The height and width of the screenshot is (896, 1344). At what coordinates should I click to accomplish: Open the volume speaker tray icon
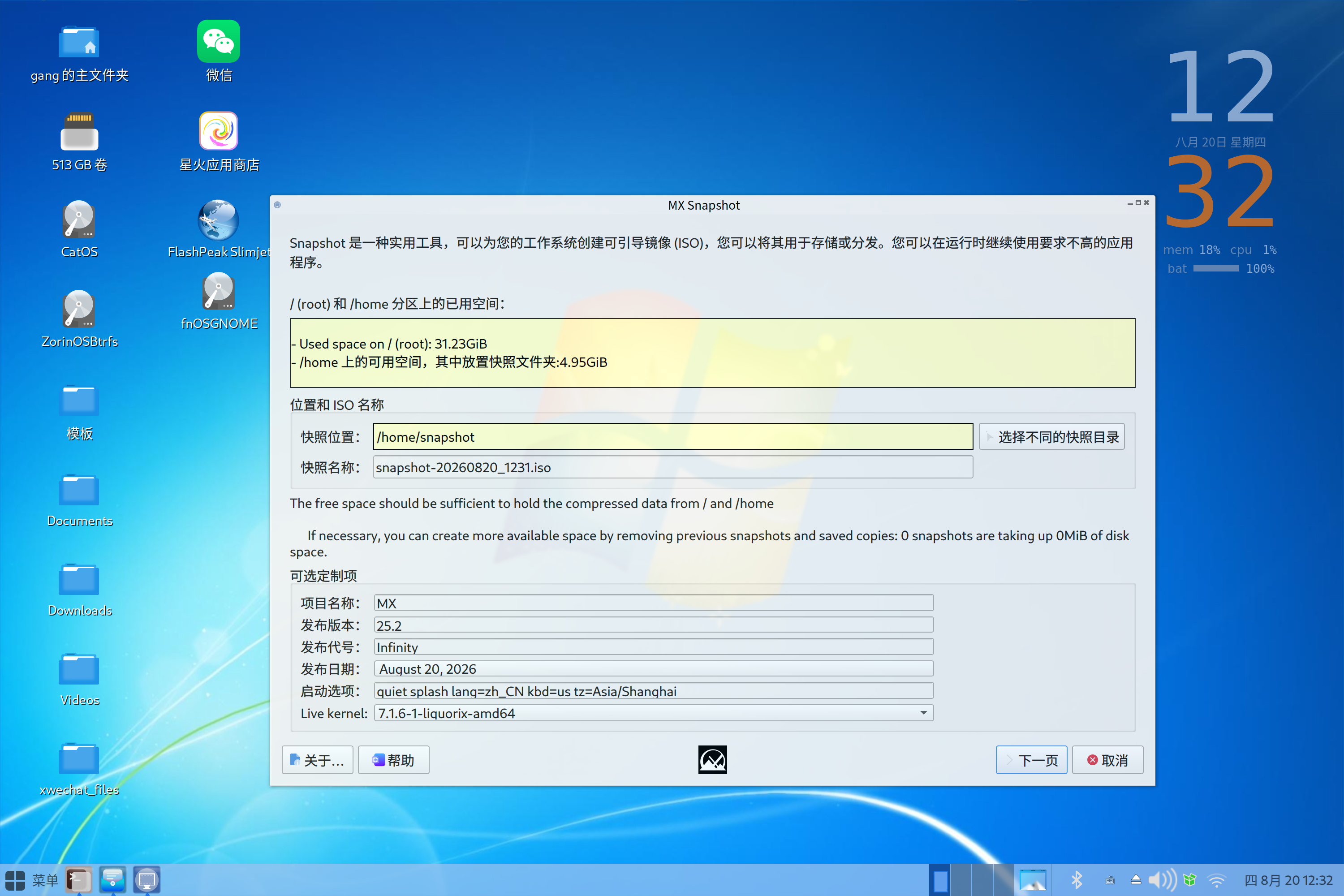coord(1162,880)
